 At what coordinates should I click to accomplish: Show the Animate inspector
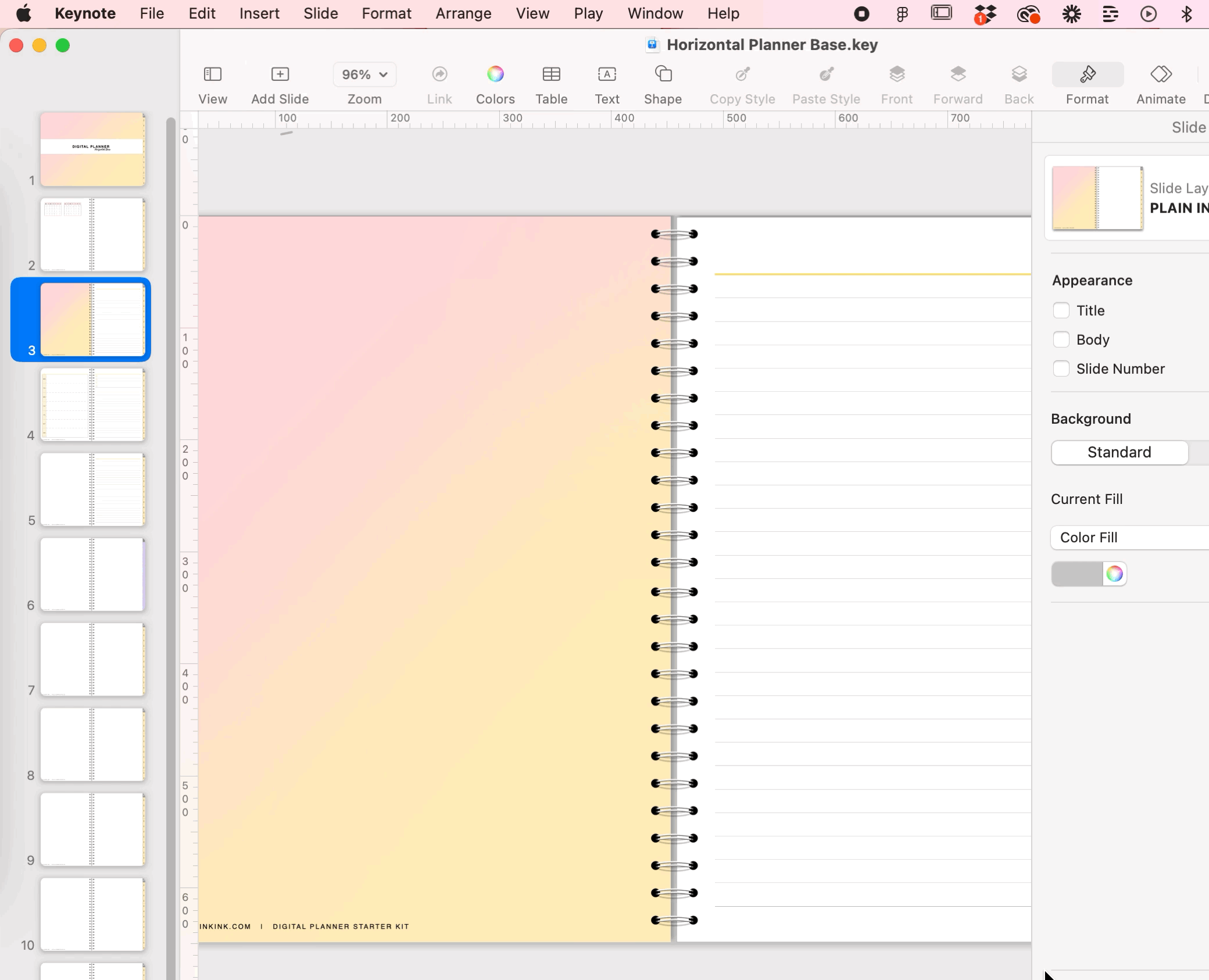pos(1160,74)
